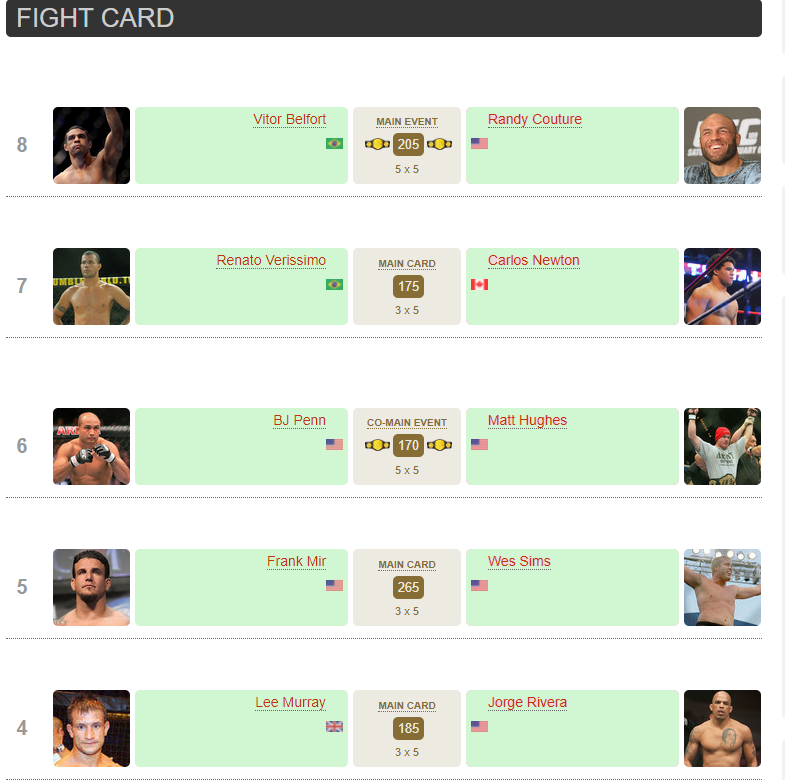Open Frank Mir photo thumbnail
The height and width of the screenshot is (780, 785).
point(91,588)
